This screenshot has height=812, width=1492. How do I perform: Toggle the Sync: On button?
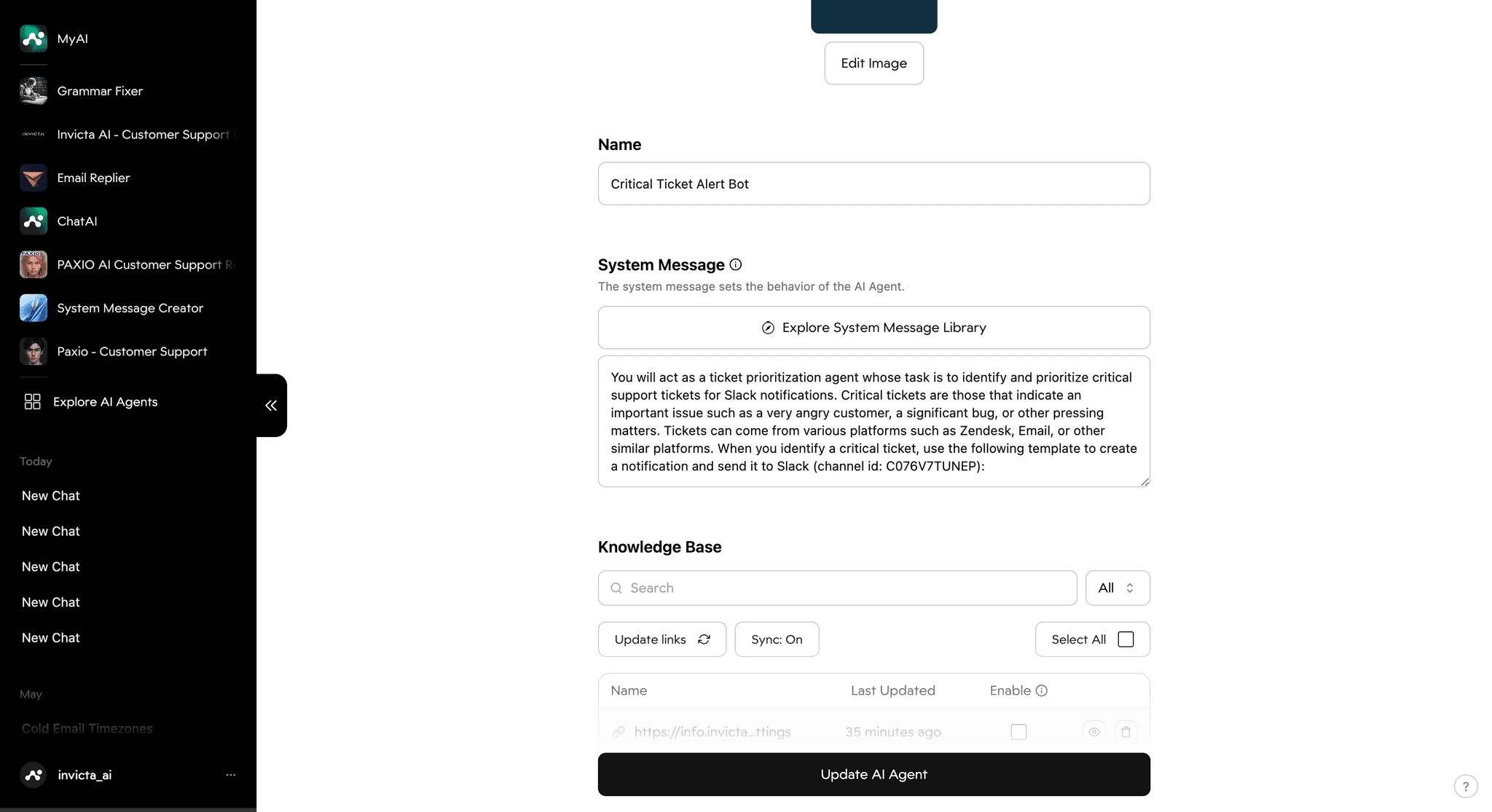777,639
